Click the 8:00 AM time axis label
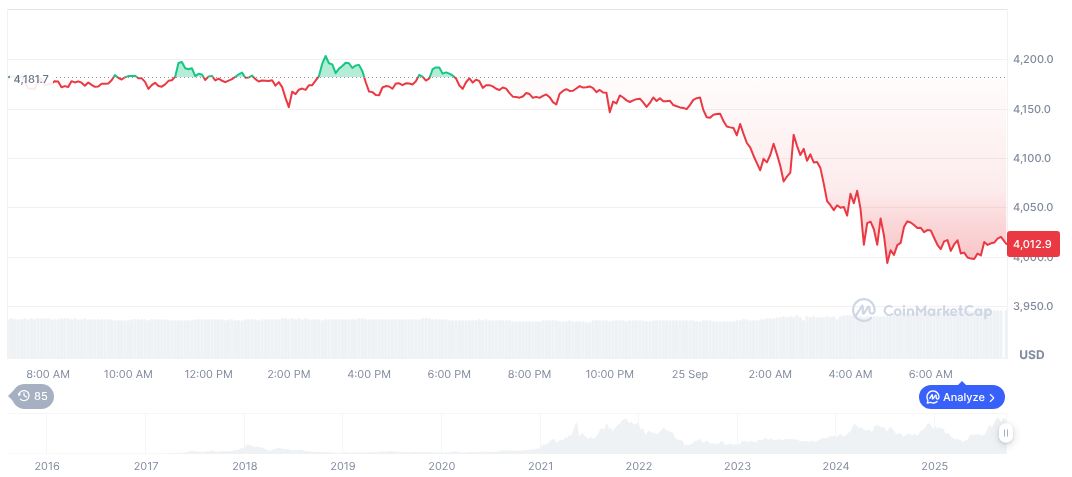The image size is (1072, 477). pyautogui.click(x=48, y=374)
